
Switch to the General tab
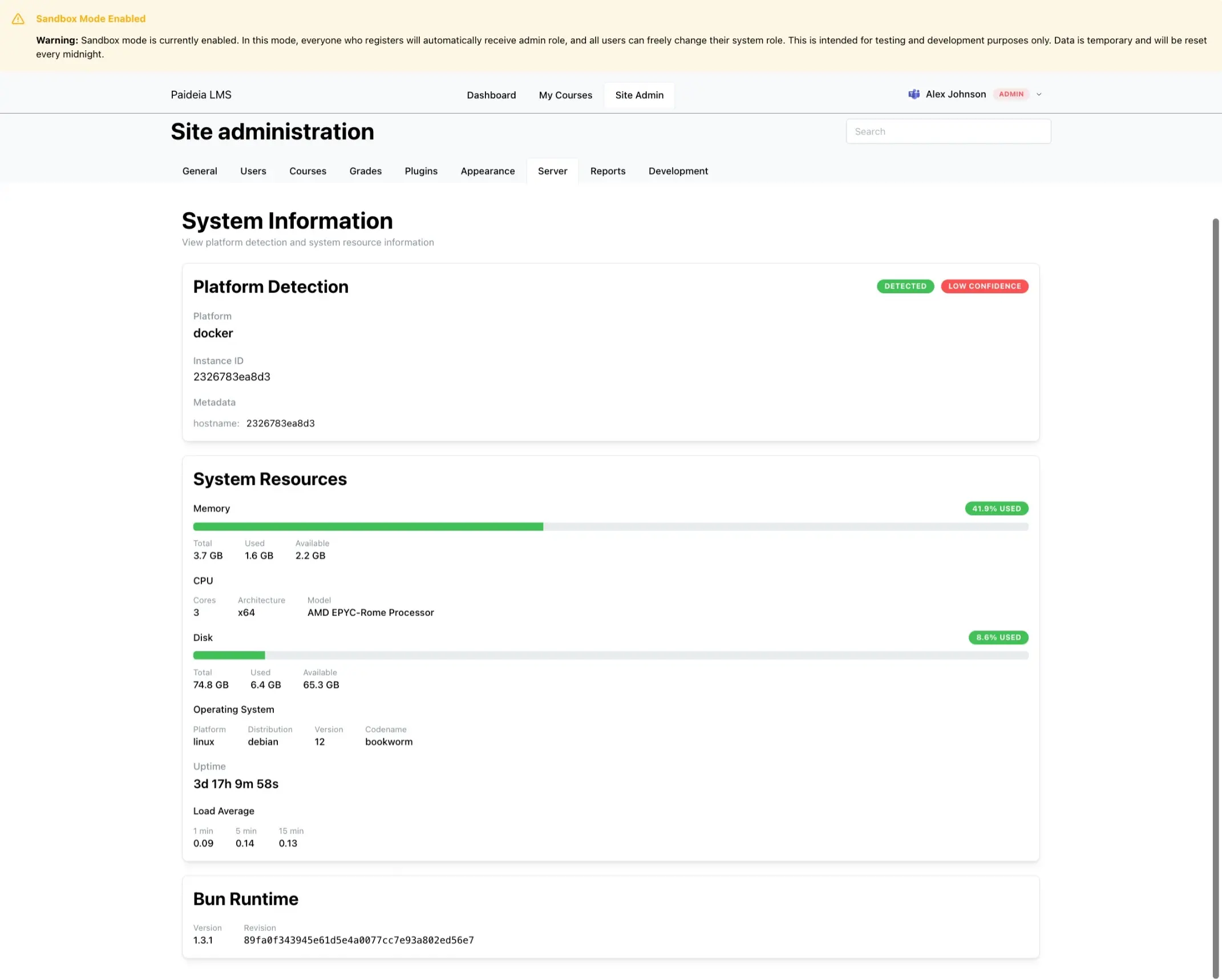point(200,171)
